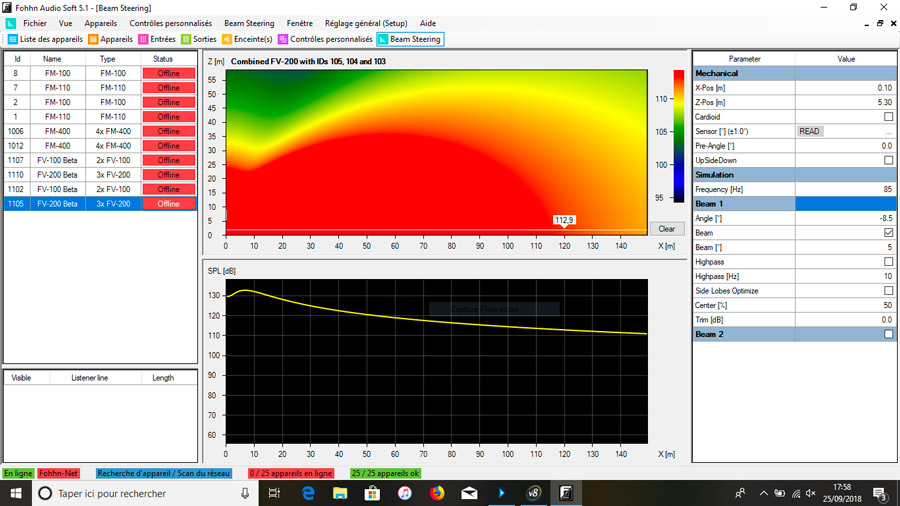Open iTunes from the taskbar
The image size is (900, 506).
click(405, 493)
